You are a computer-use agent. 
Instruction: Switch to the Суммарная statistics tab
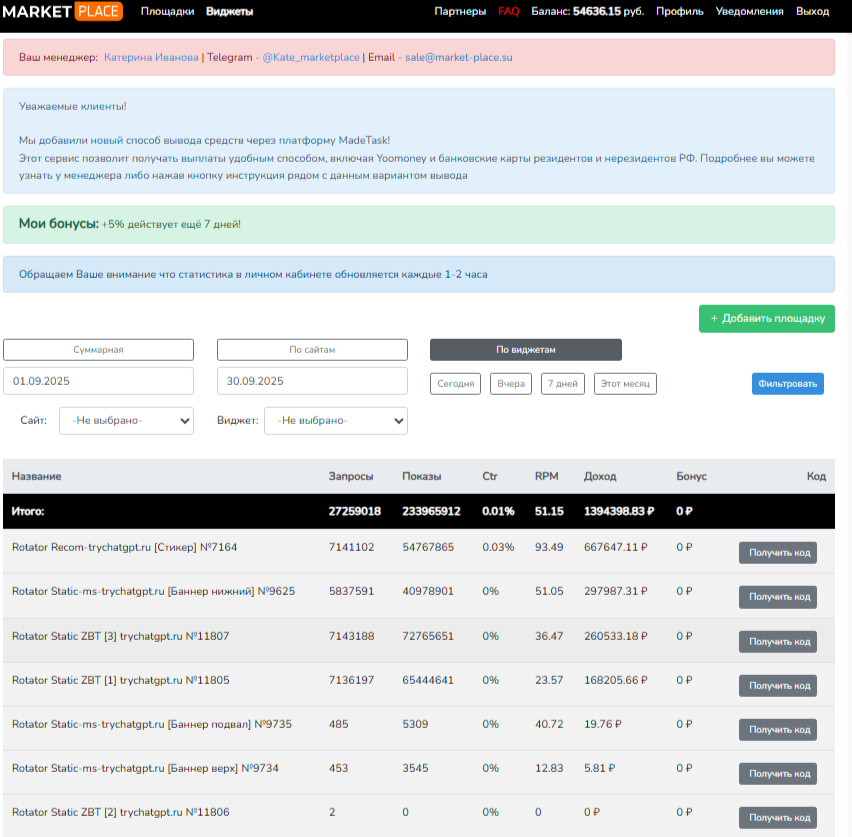98,350
